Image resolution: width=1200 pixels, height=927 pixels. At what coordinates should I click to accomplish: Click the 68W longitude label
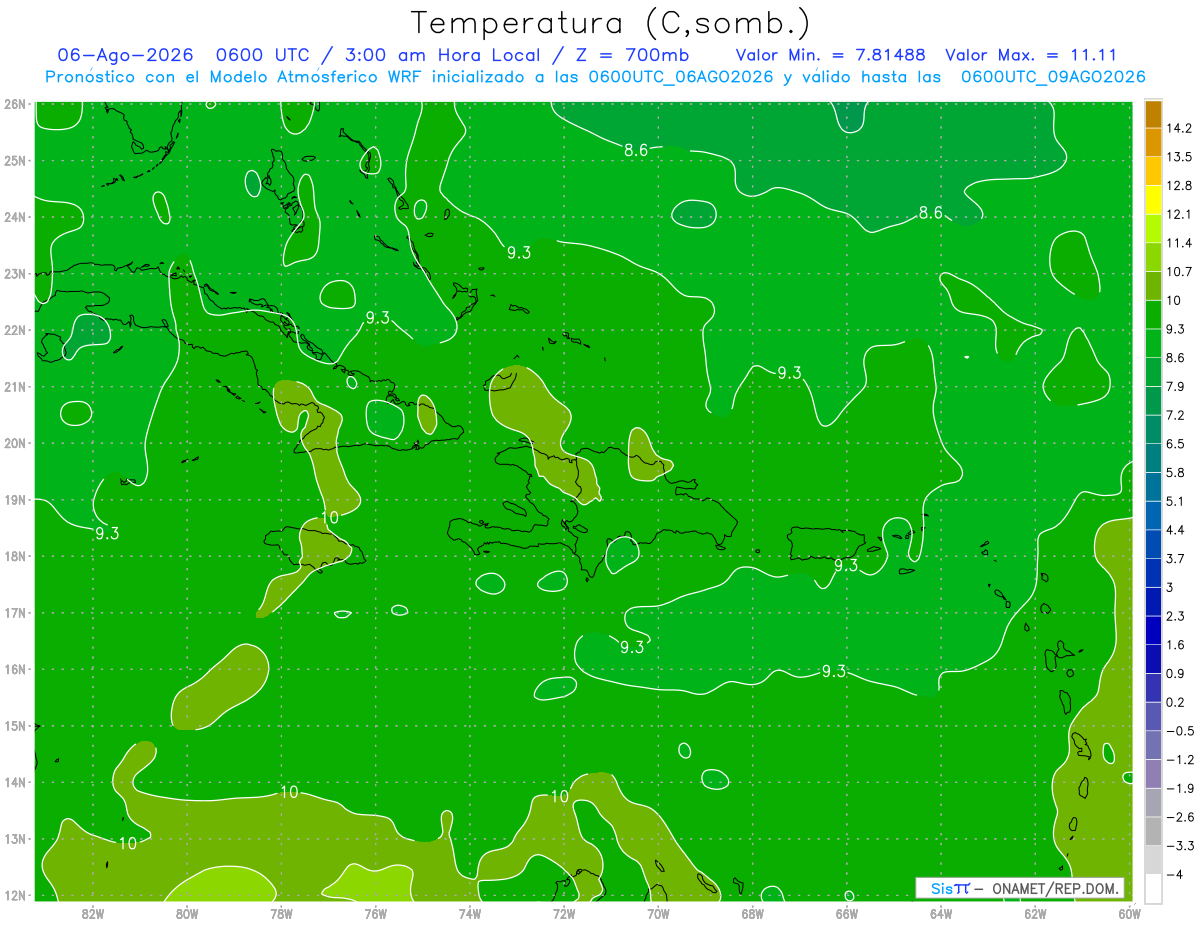click(x=753, y=913)
